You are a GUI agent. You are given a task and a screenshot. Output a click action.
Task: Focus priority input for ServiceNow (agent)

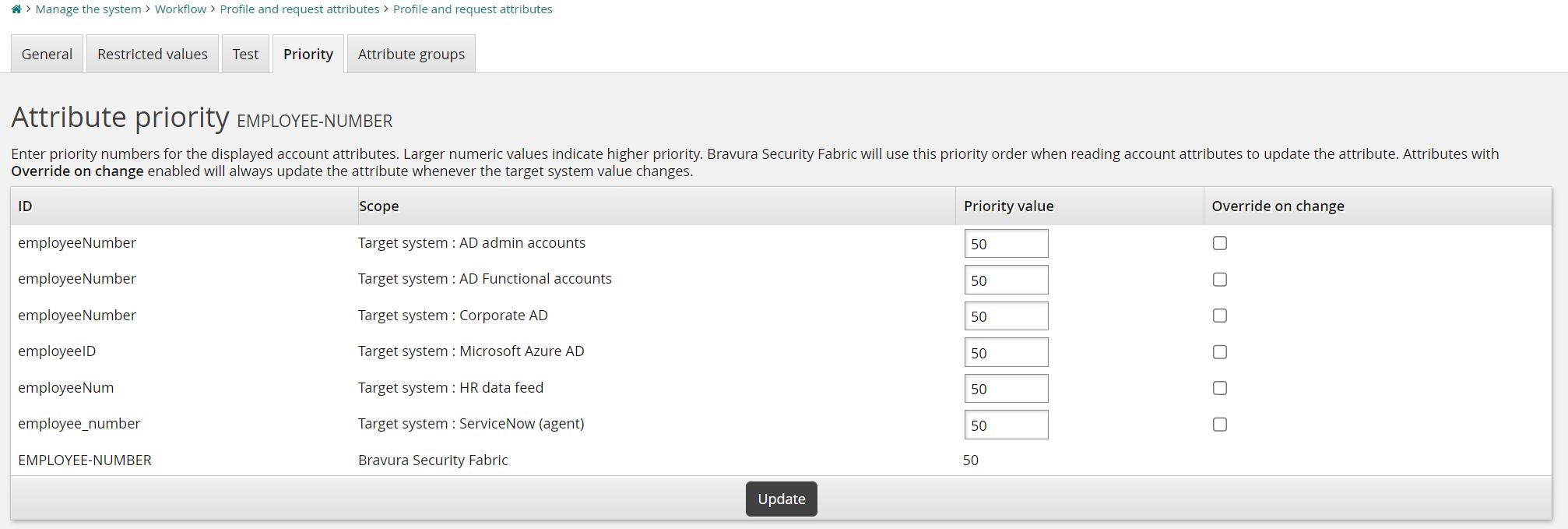[1006, 425]
